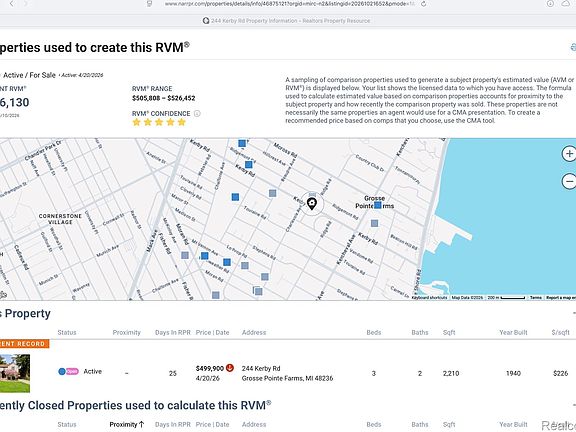Reload the page using the refresh icon
576x432 pixels.
(x=424, y=4)
